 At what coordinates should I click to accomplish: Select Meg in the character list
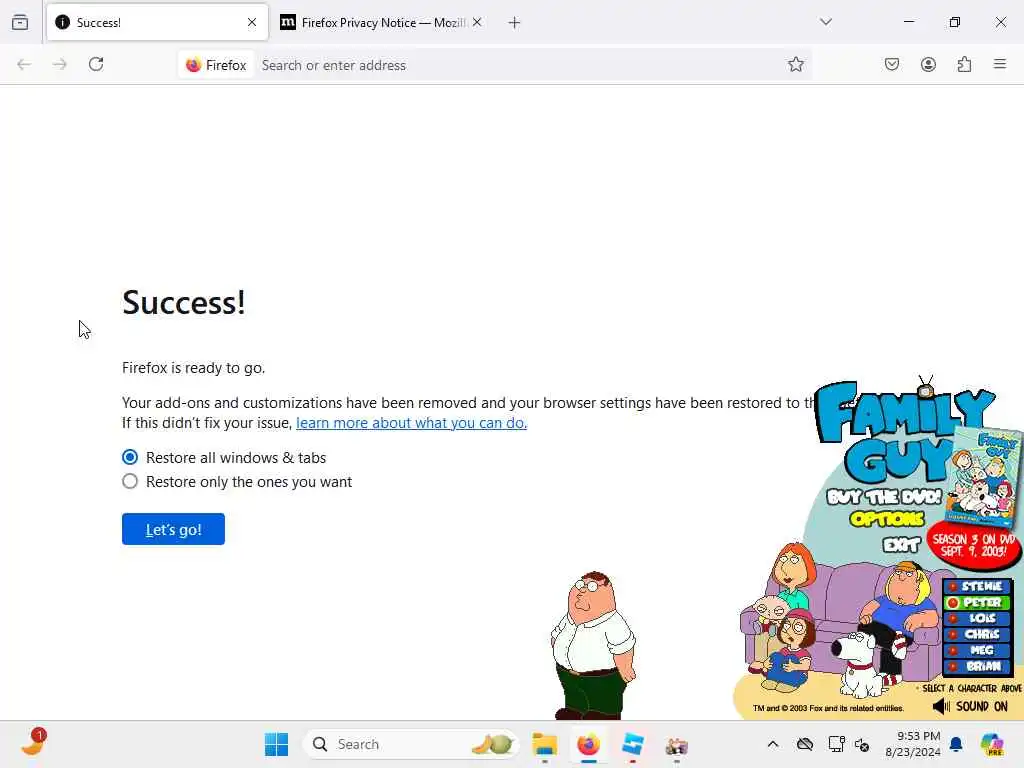(x=978, y=650)
